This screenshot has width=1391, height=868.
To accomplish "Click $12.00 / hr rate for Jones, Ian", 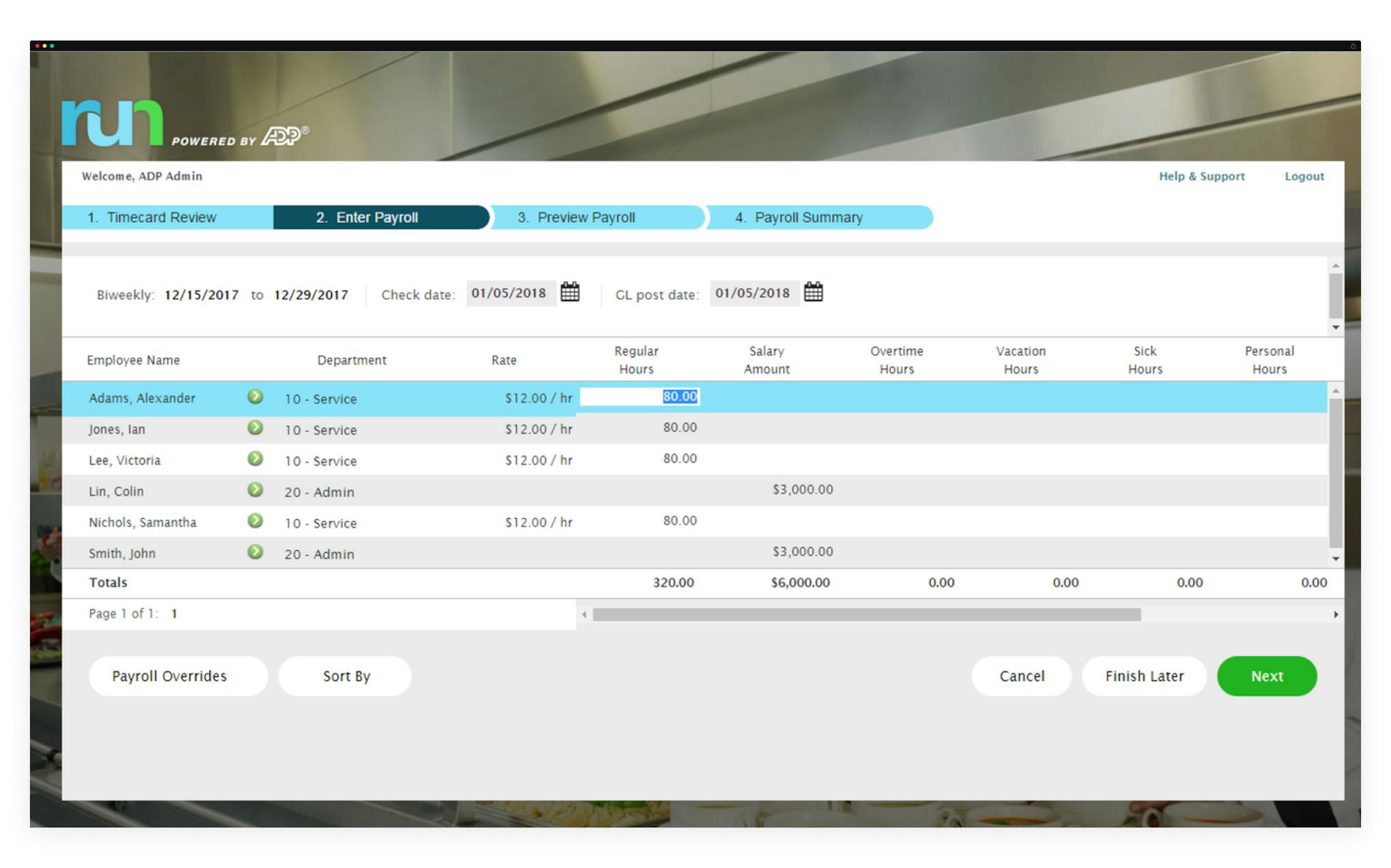I will (539, 430).
